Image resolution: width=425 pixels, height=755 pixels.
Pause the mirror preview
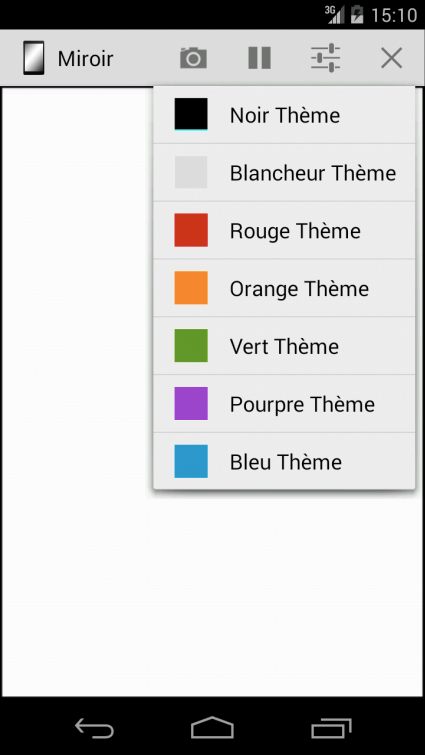pos(259,58)
